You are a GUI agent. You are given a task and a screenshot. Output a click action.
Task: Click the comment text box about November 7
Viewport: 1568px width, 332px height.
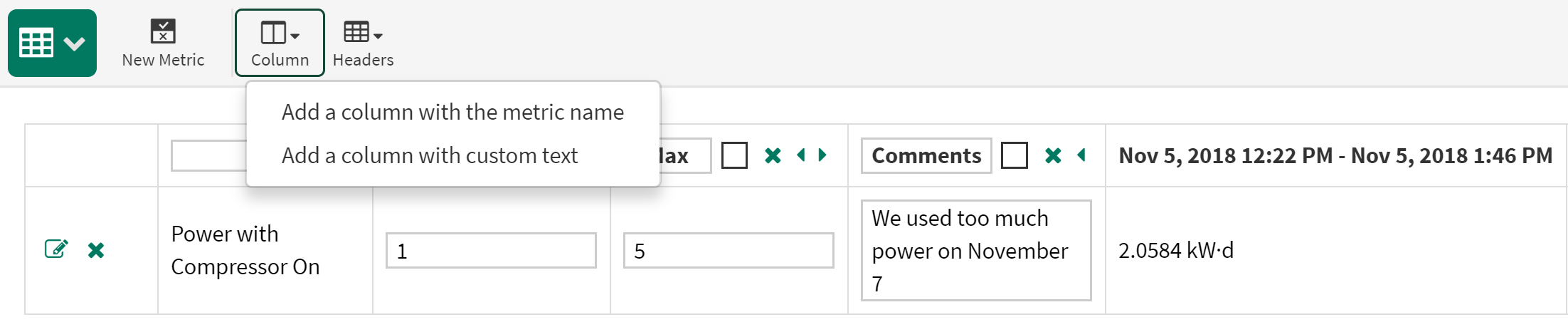pyautogui.click(x=975, y=251)
